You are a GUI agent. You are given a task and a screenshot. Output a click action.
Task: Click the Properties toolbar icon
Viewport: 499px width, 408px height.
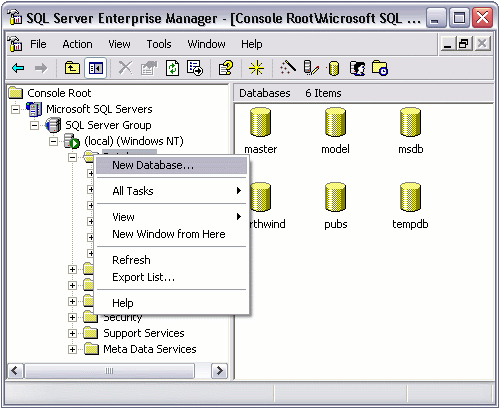[149, 68]
